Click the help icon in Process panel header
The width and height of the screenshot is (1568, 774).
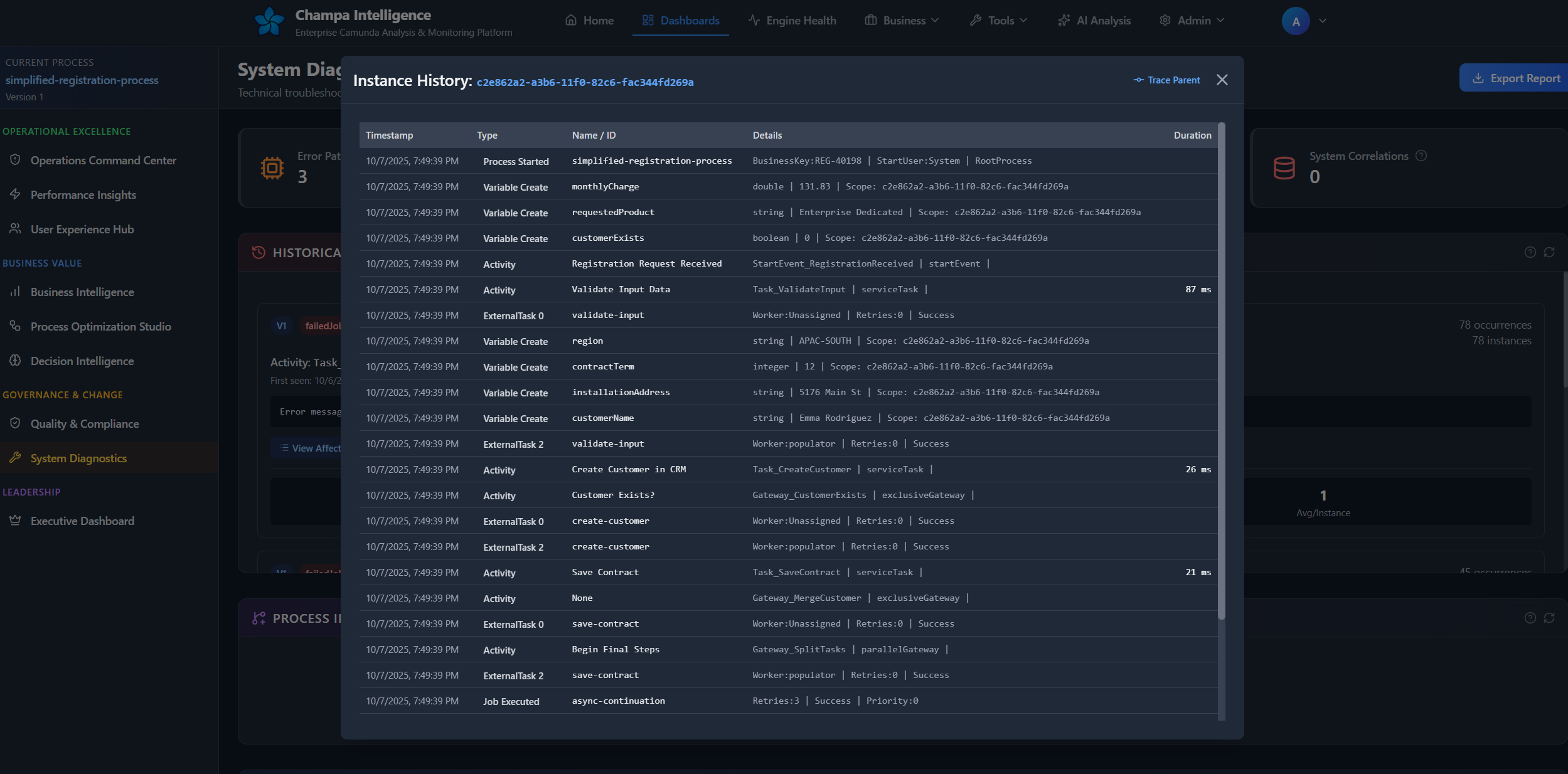click(x=1530, y=618)
